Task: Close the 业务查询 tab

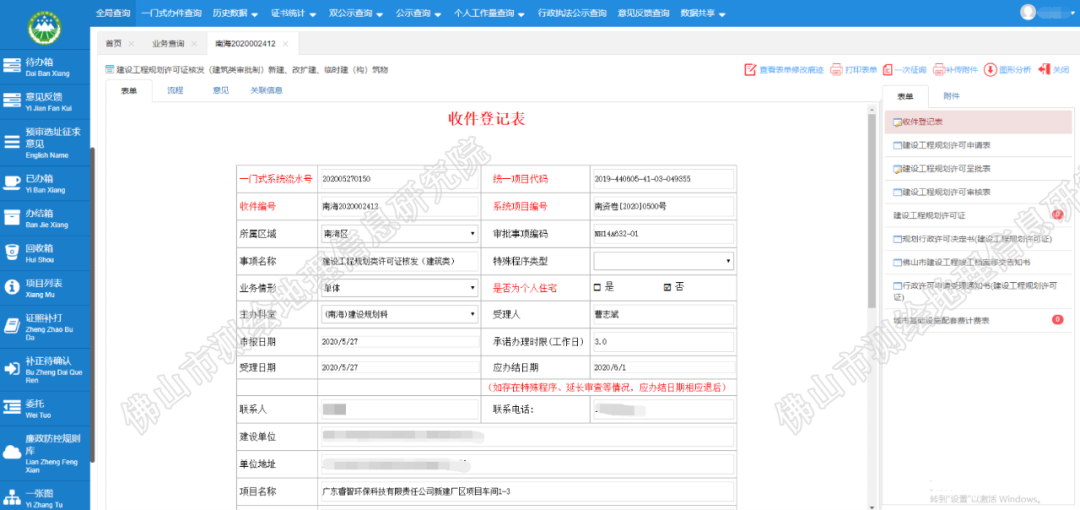Action: (194, 43)
